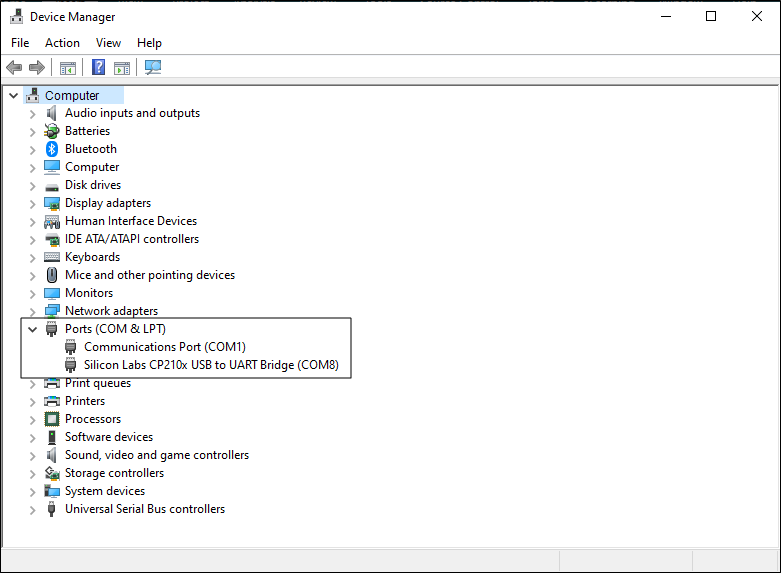Expand Audio inputs and outputs
This screenshot has height=573, width=781.
pos(33,114)
